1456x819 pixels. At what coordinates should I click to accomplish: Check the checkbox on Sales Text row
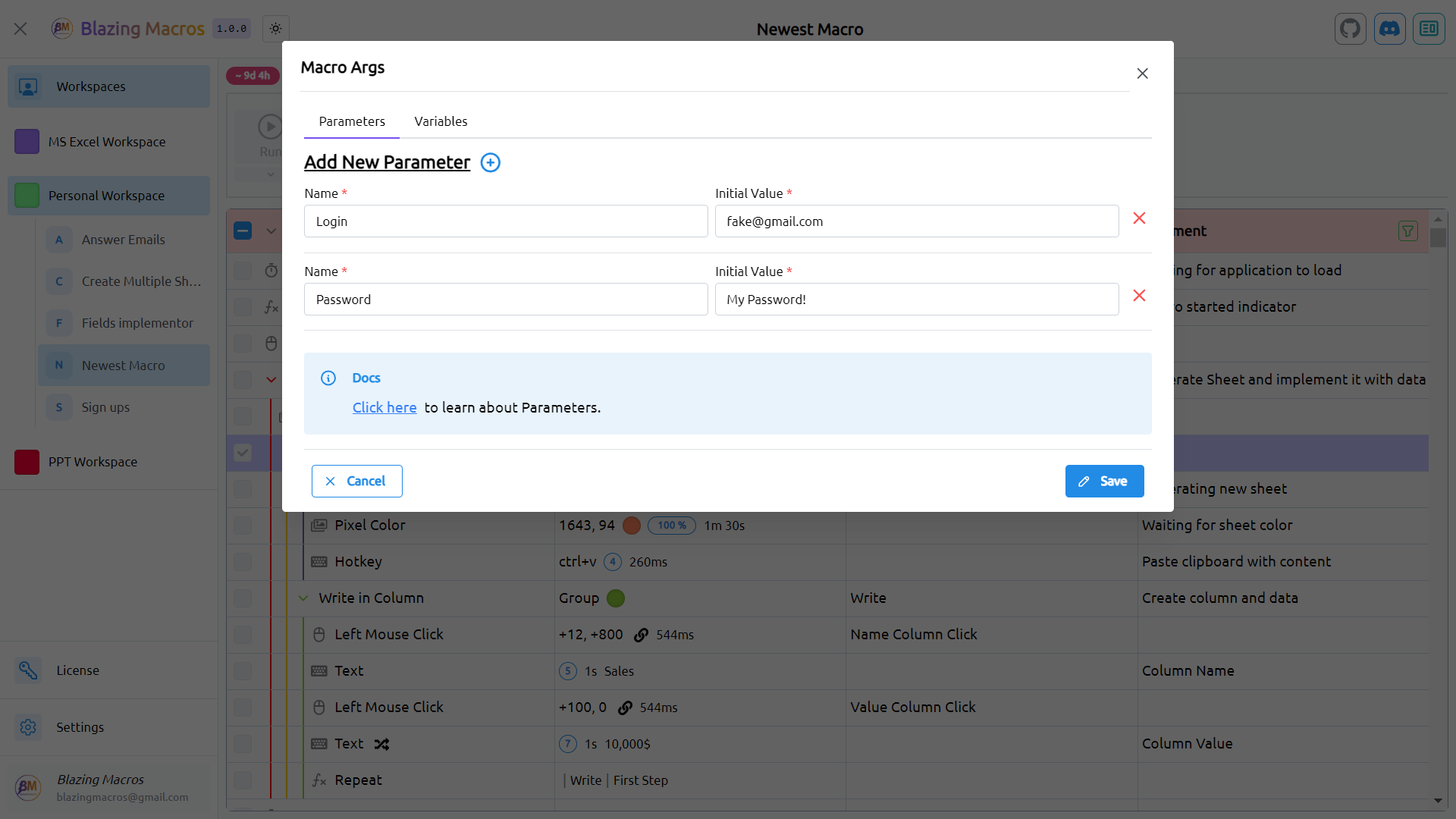click(x=243, y=671)
